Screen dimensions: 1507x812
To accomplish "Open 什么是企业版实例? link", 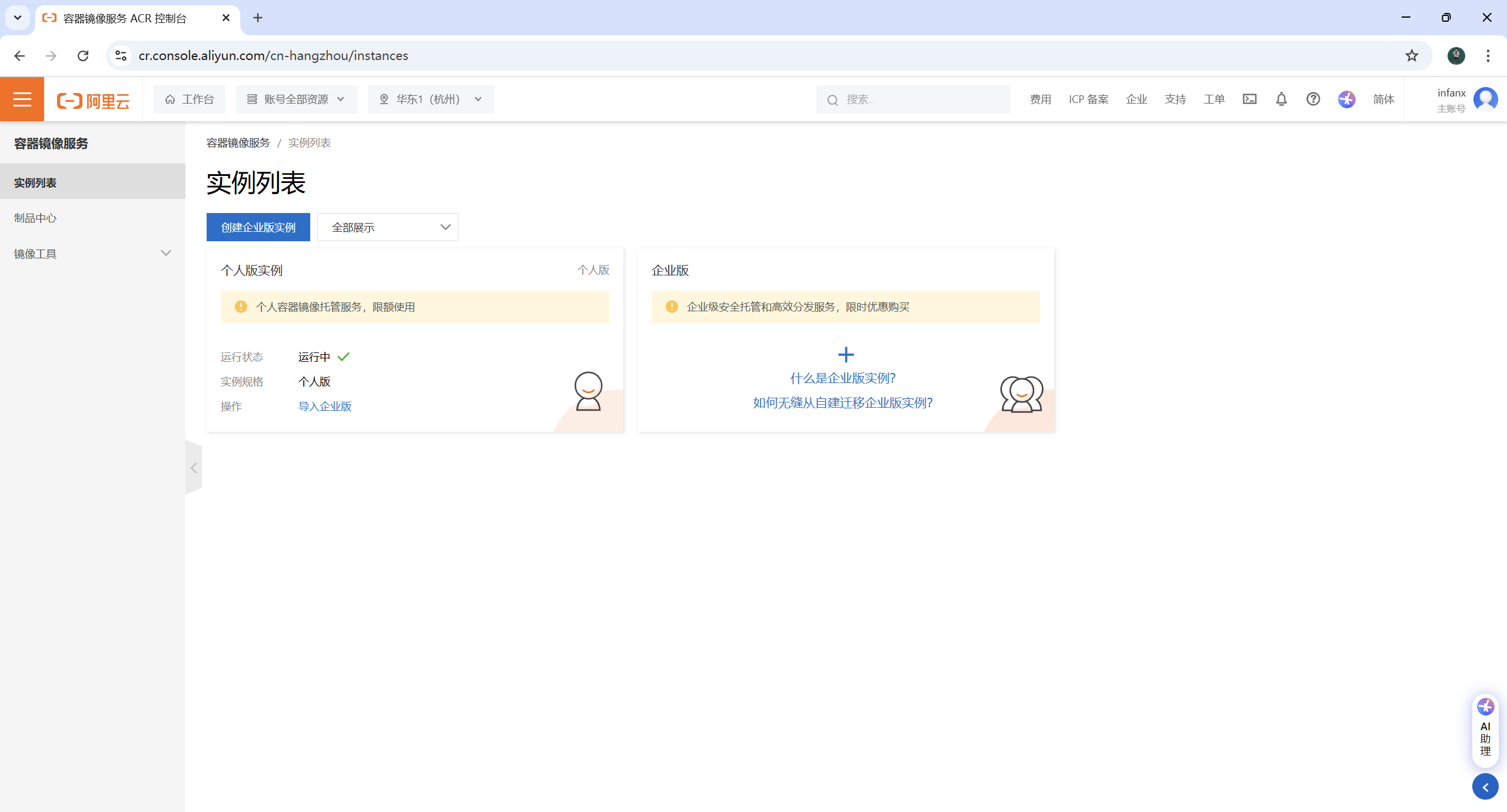I will 842,378.
